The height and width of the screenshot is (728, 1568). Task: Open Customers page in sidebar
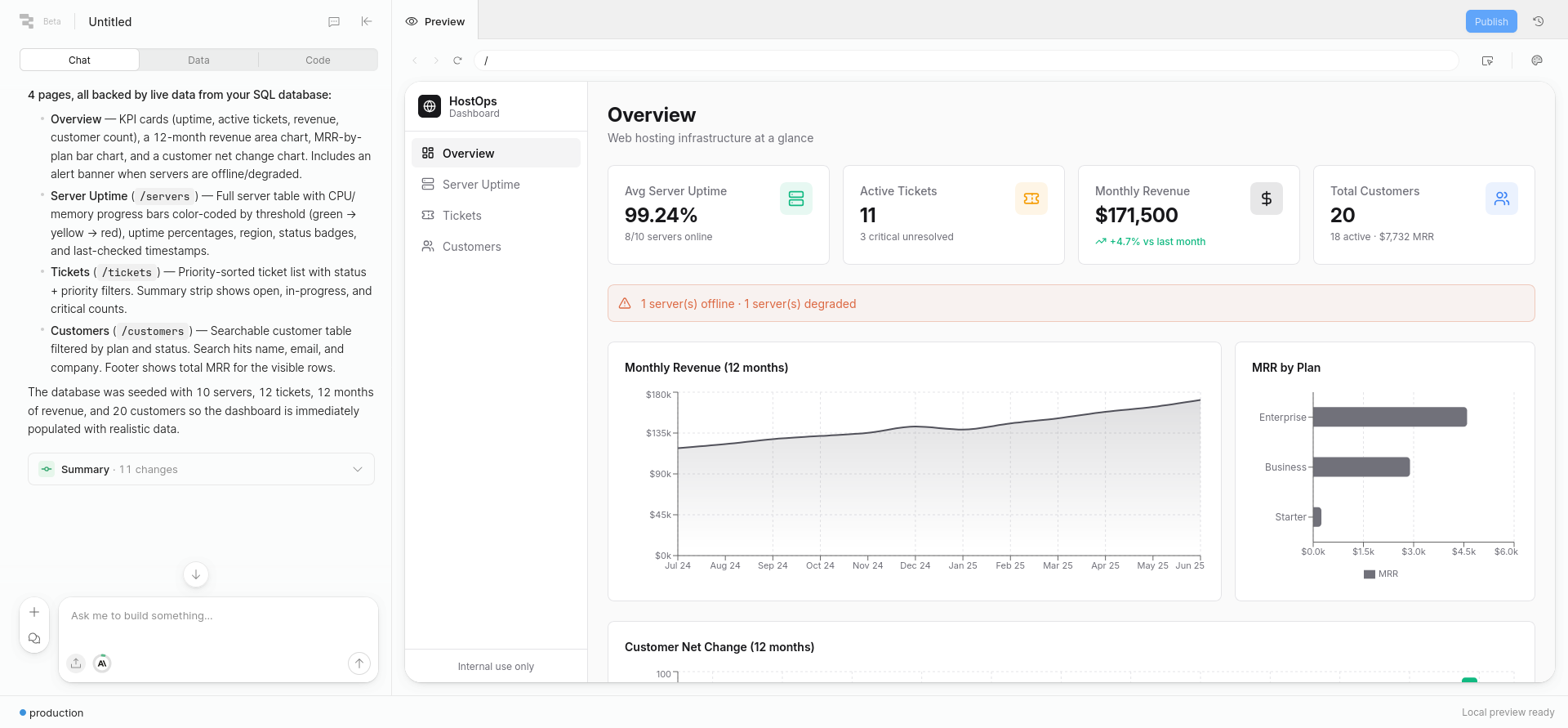tap(496, 247)
